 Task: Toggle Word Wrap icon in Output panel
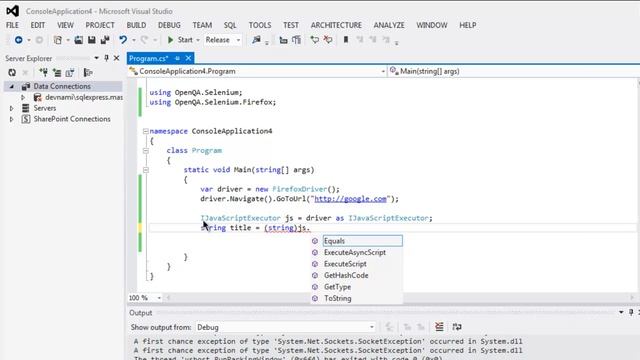point(457,327)
